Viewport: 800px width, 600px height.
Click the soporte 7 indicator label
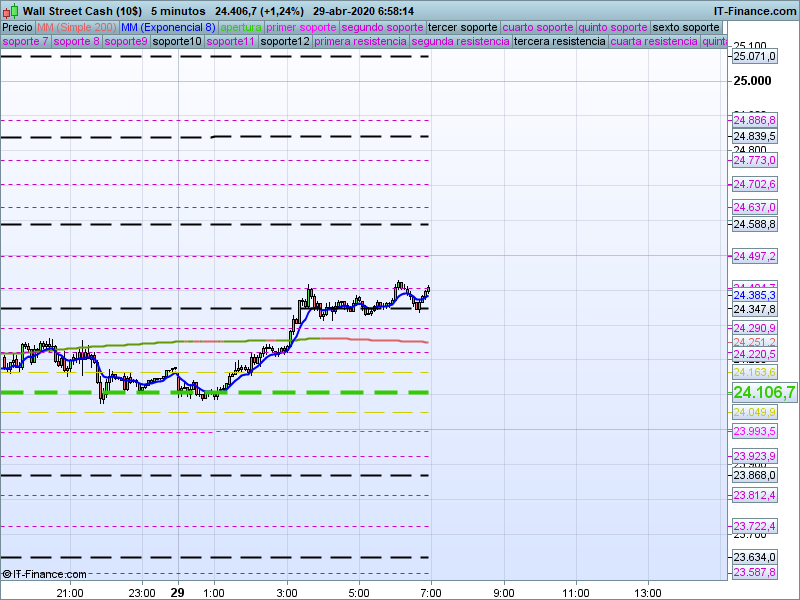[26, 41]
